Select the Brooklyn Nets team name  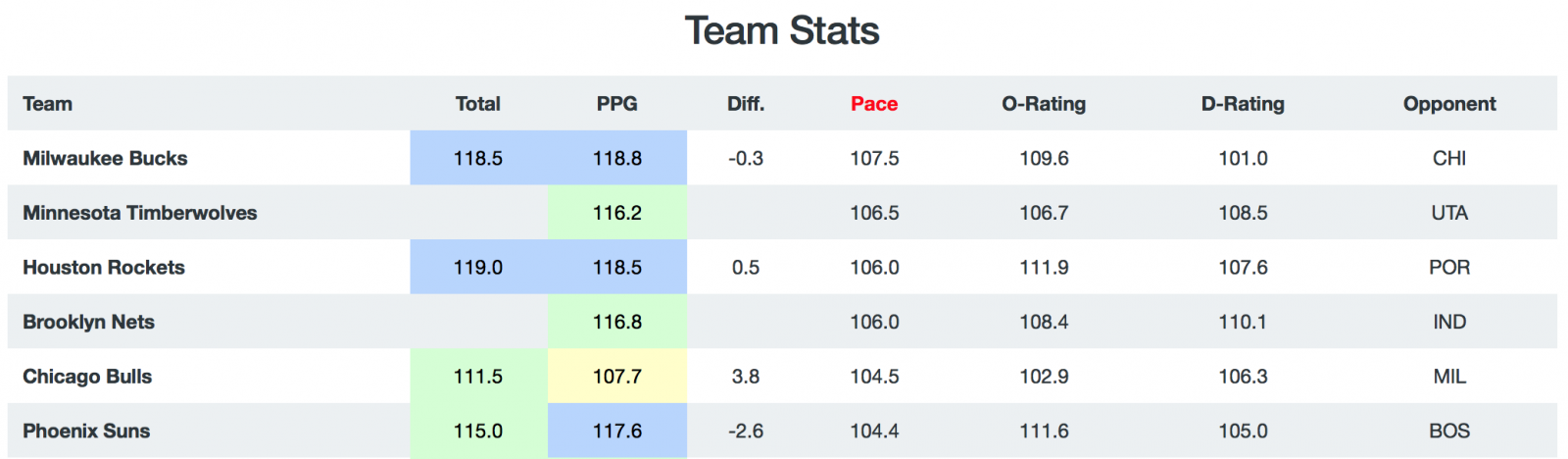coord(89,322)
